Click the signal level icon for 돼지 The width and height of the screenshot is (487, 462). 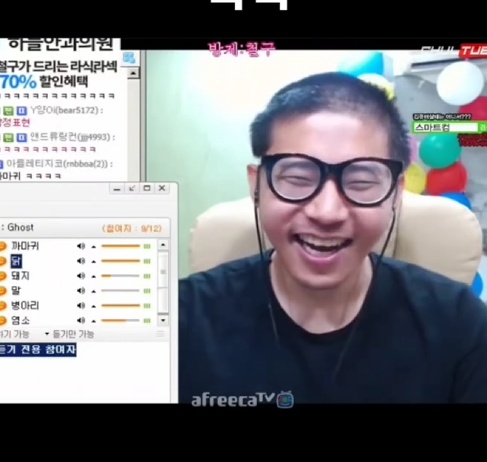[147, 276]
